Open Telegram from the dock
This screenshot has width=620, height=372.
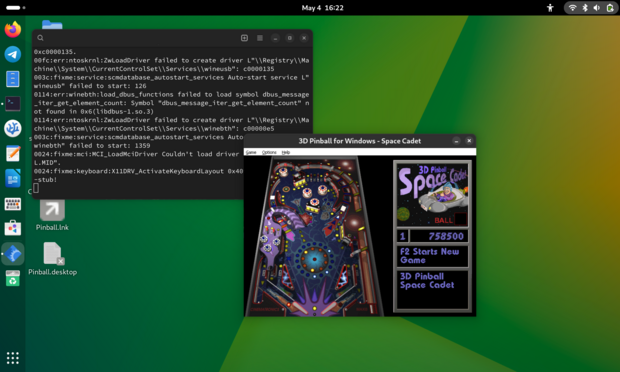pyautogui.click(x=13, y=54)
